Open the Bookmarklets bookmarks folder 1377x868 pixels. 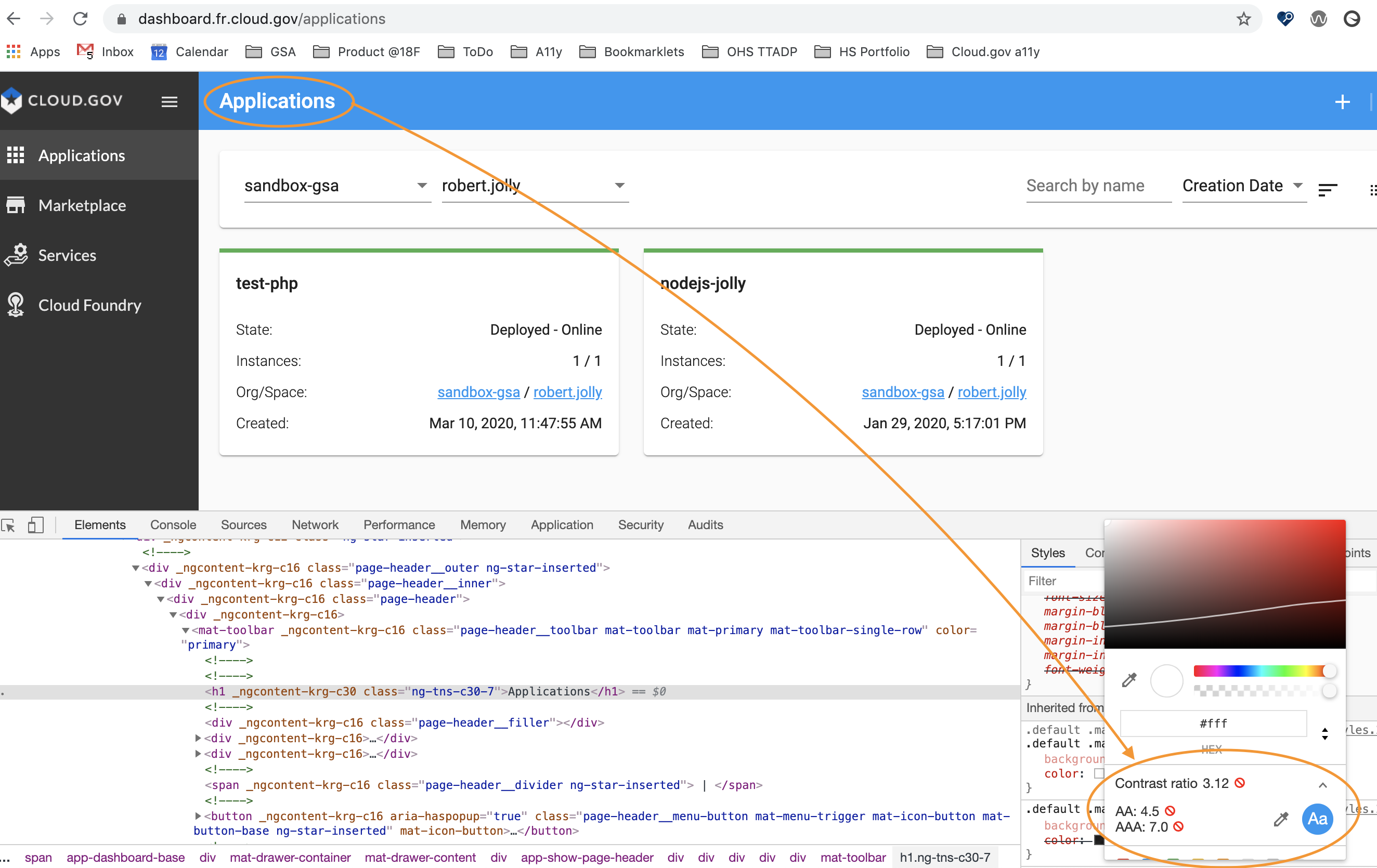coord(632,51)
